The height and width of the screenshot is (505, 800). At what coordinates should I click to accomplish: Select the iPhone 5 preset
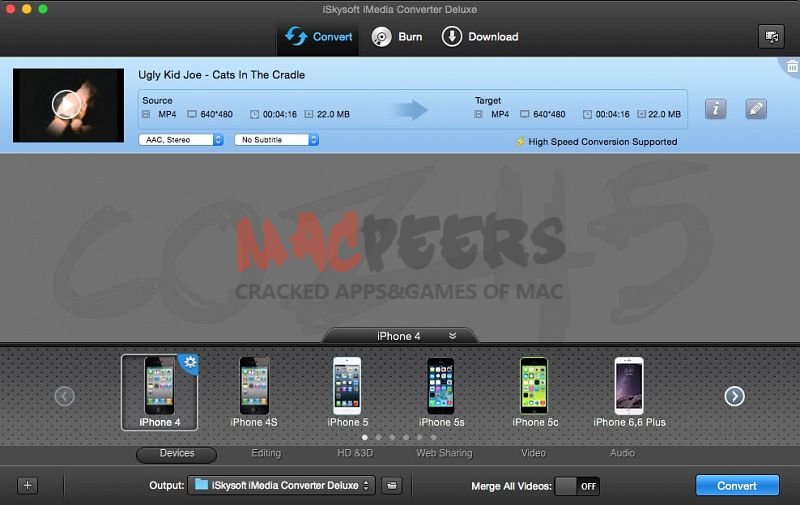coord(347,392)
